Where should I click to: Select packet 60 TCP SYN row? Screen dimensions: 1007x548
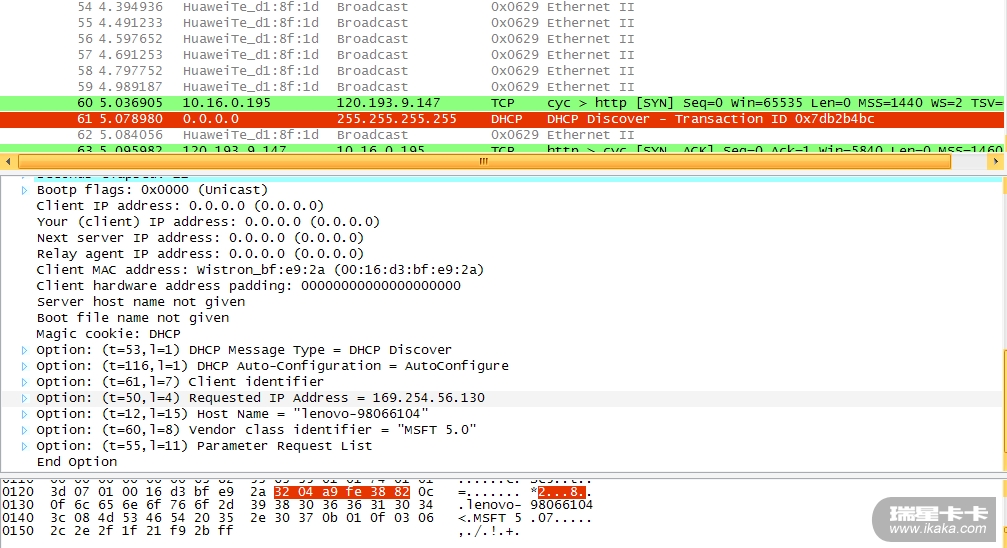click(502, 103)
